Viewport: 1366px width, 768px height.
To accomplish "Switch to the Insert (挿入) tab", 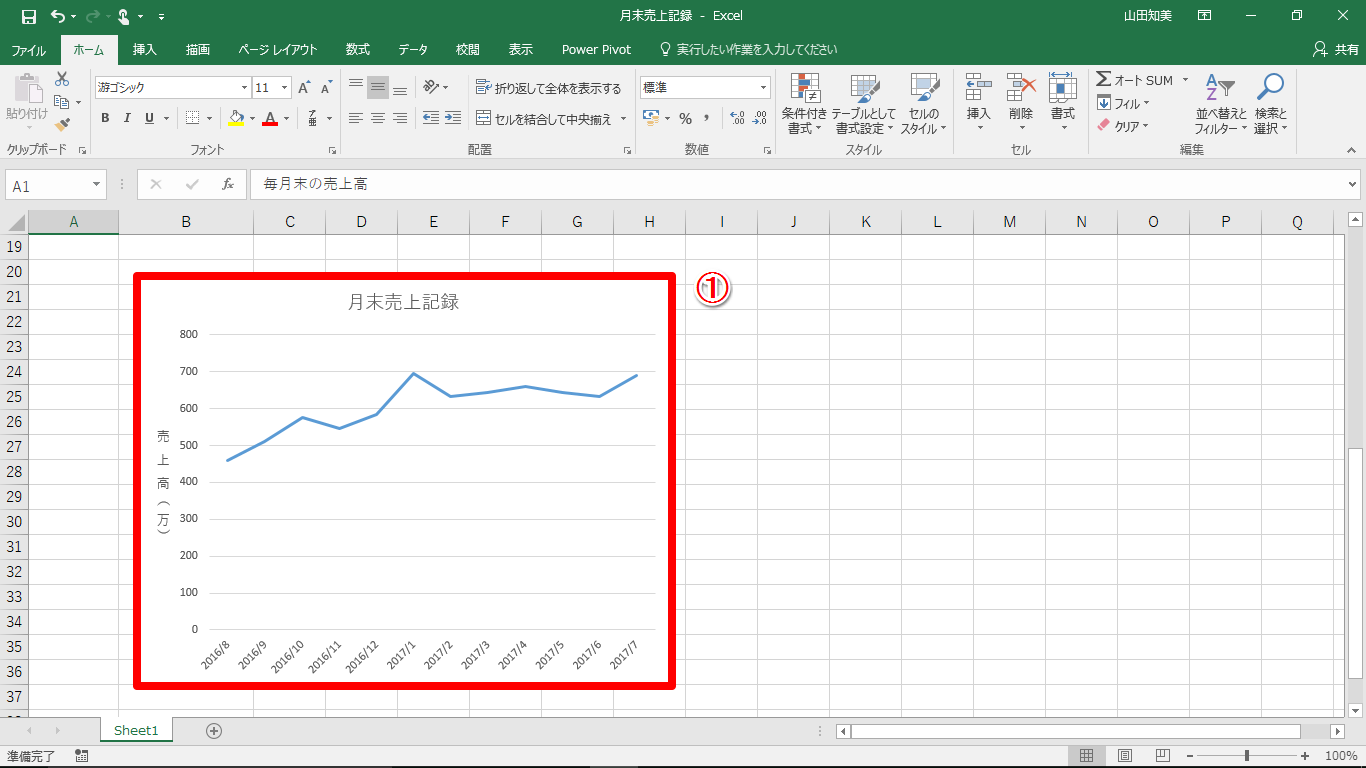I will point(145,50).
